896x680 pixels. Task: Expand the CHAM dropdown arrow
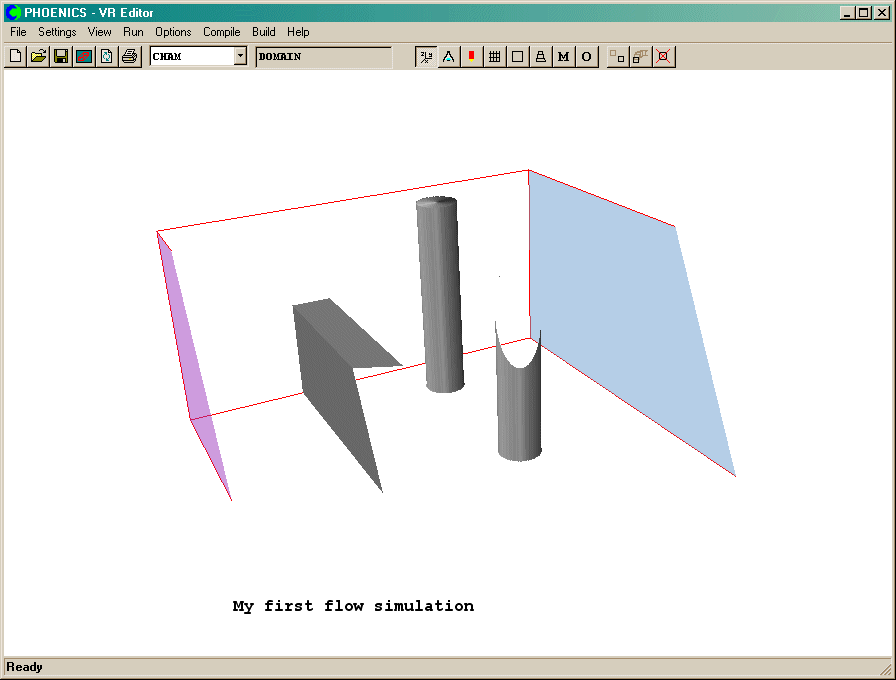240,57
